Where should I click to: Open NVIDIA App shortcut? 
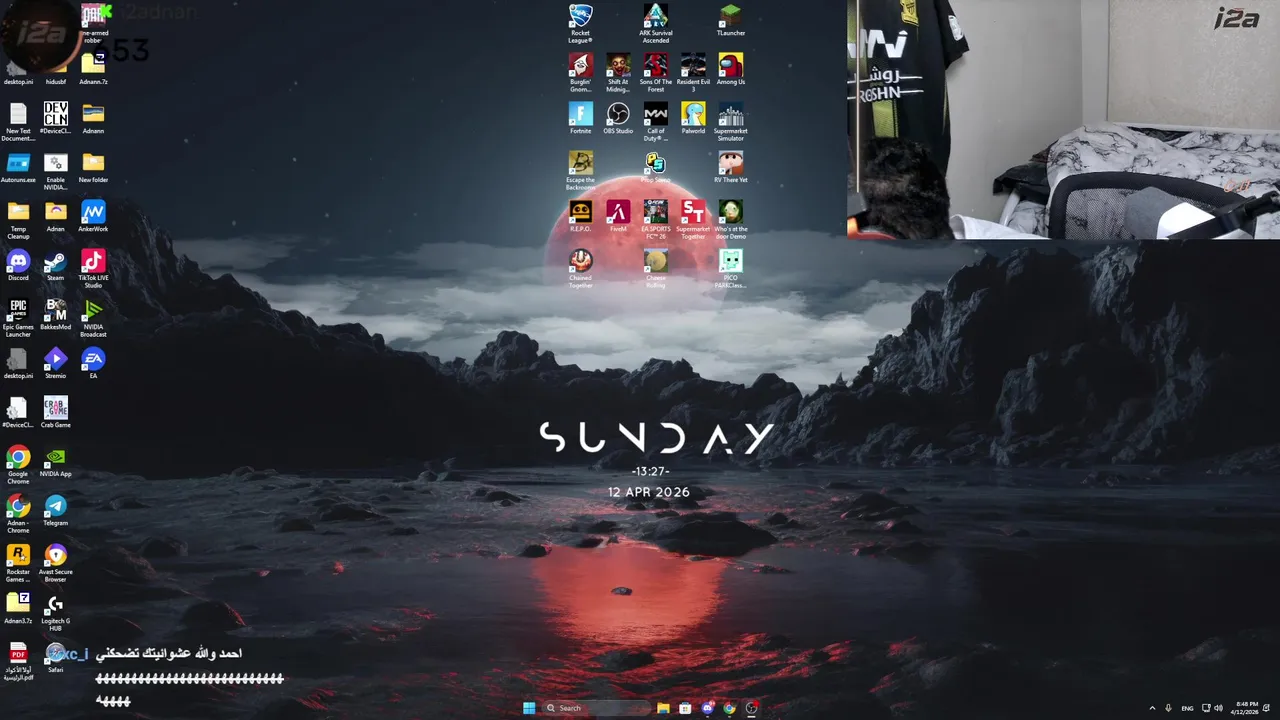[x=55, y=461]
